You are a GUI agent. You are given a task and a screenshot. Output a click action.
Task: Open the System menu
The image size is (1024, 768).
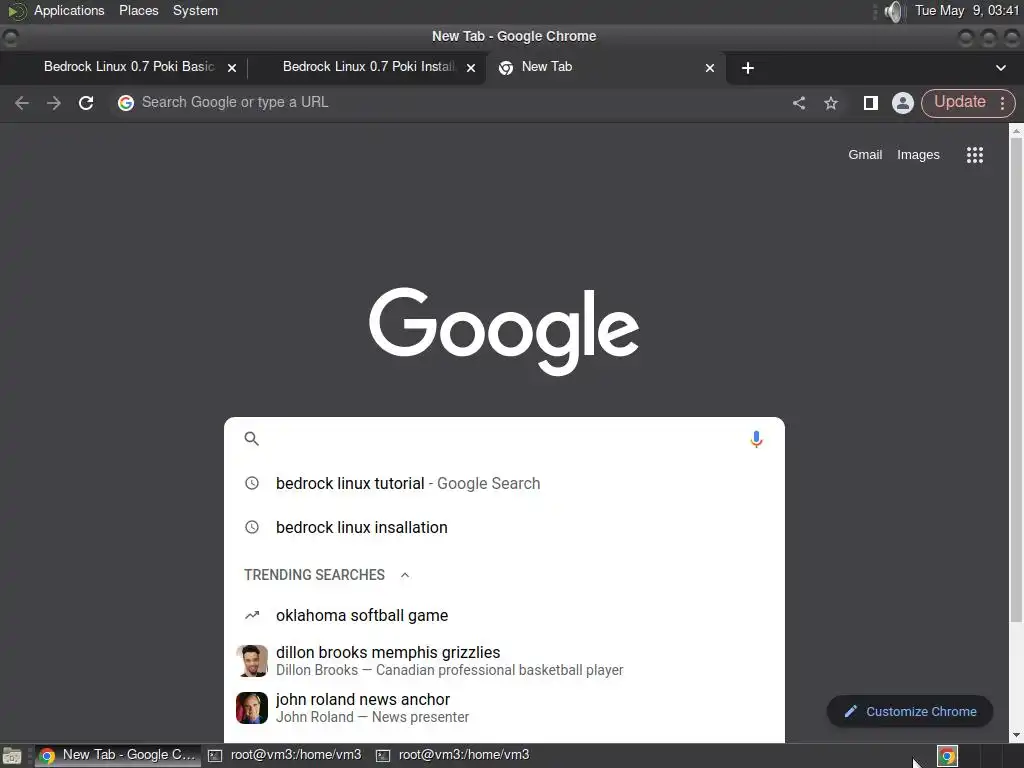pos(195,10)
